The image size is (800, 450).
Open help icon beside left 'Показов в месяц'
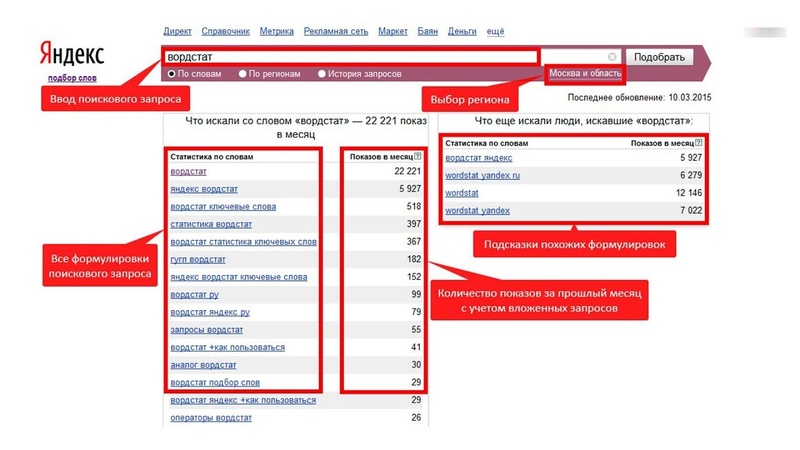[x=418, y=156]
